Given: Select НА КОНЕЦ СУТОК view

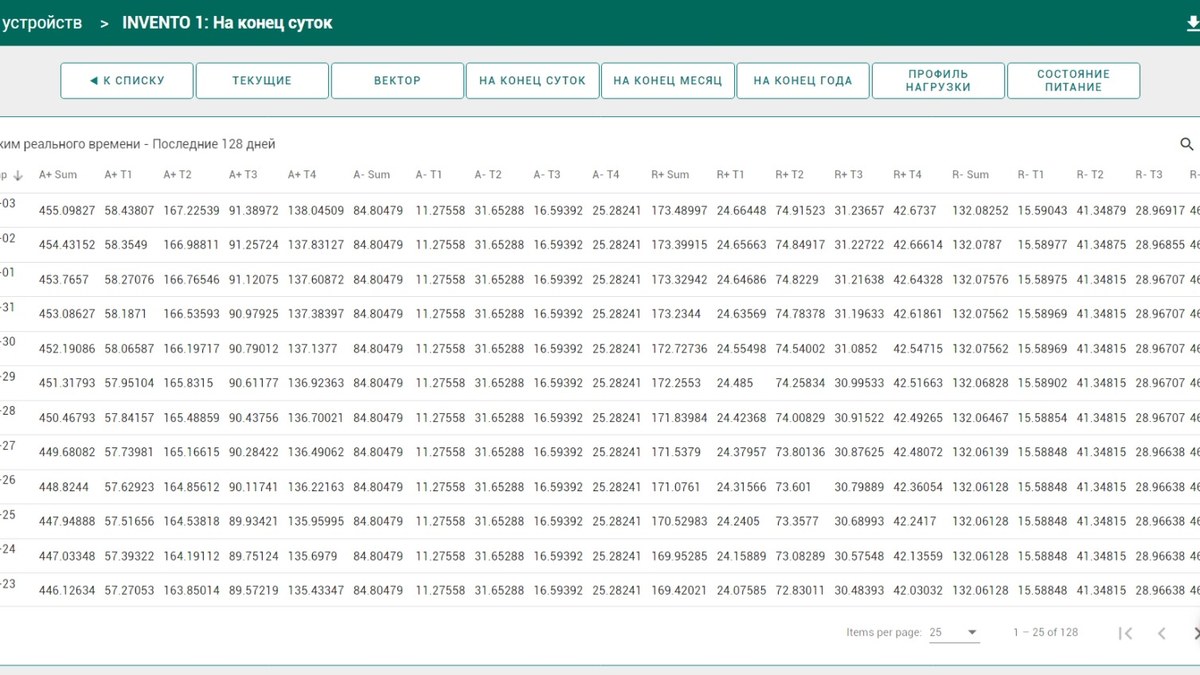Looking at the screenshot, I should click(x=532, y=81).
